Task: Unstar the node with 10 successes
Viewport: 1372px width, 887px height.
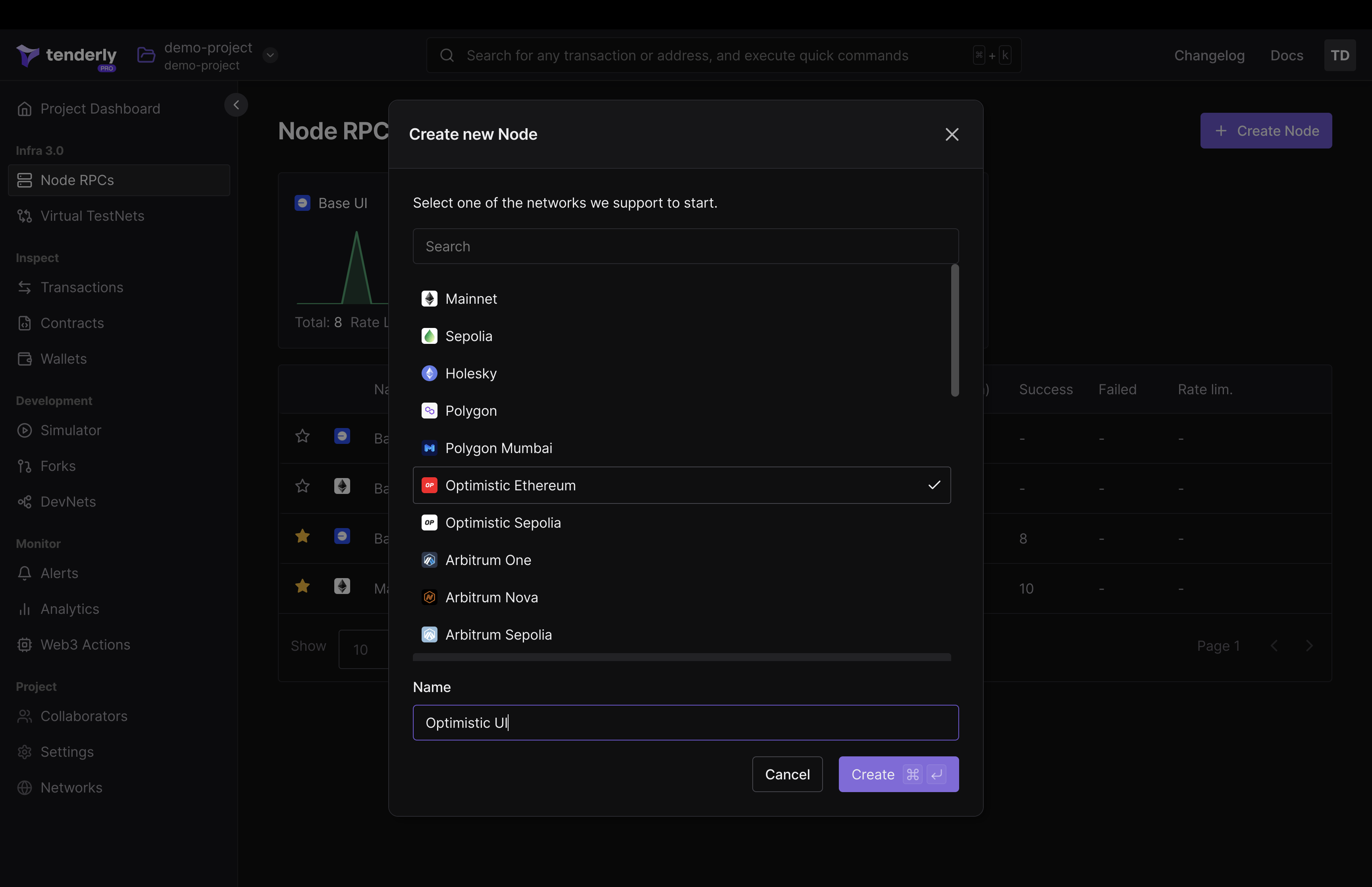Action: coord(302,587)
